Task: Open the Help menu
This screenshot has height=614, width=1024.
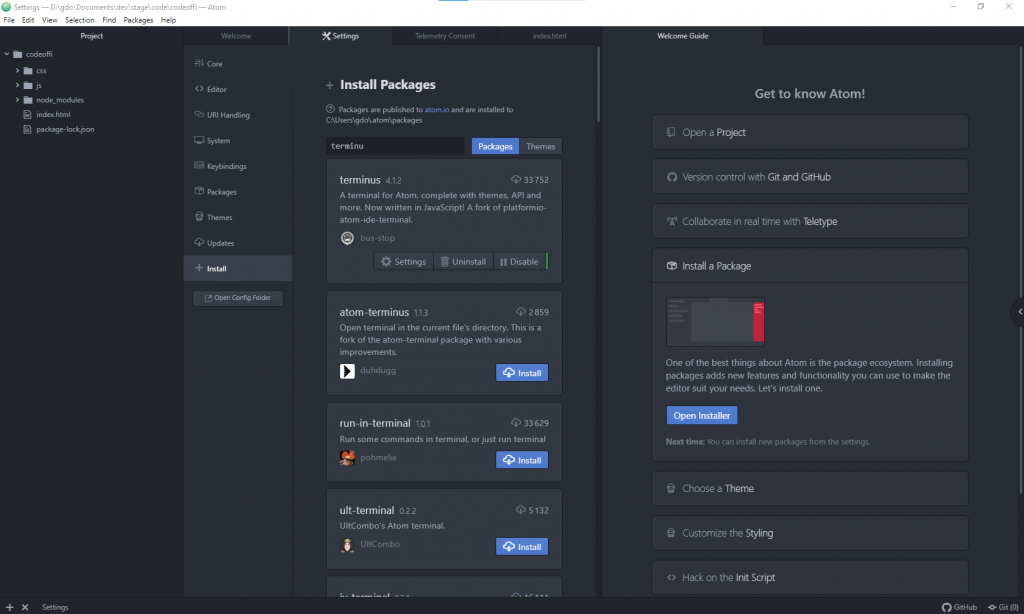Action: tap(168, 20)
